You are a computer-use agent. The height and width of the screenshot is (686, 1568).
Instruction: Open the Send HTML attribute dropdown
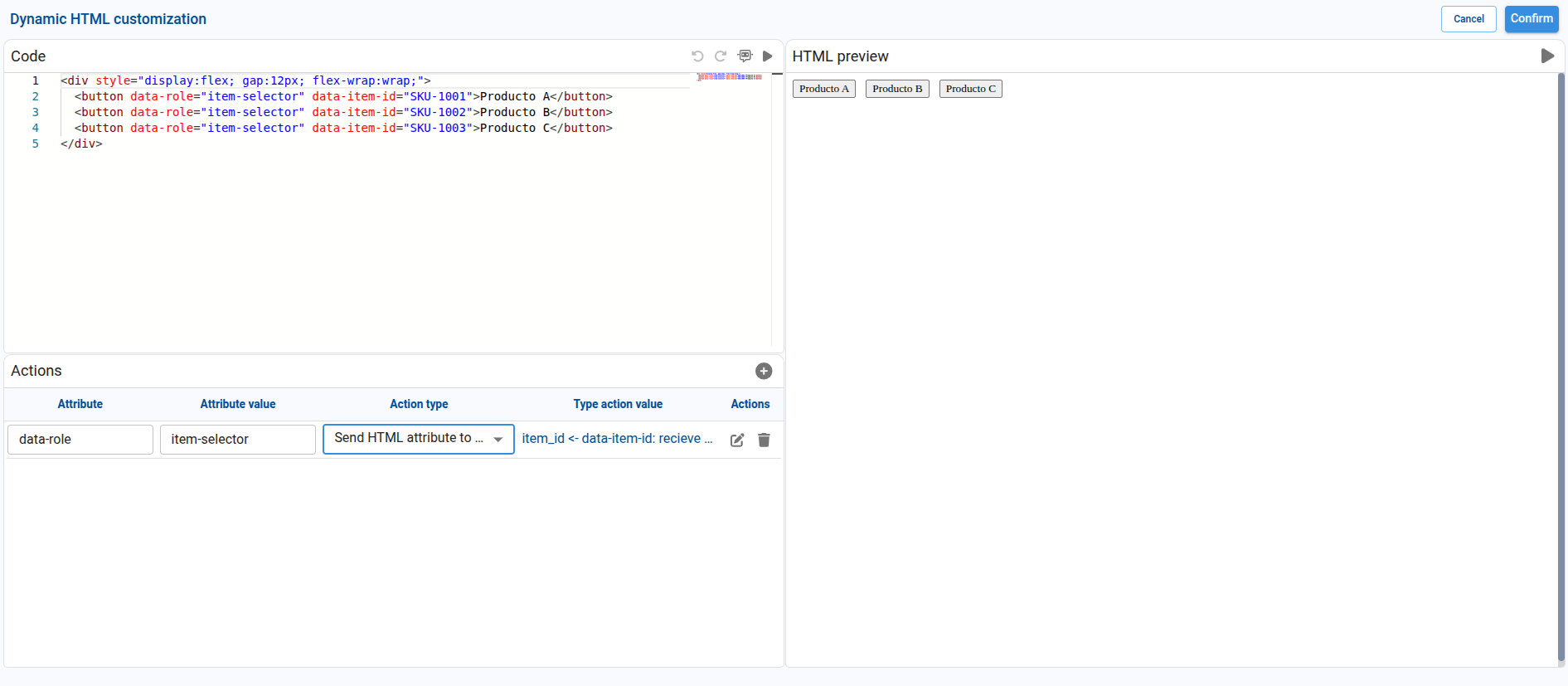[419, 439]
